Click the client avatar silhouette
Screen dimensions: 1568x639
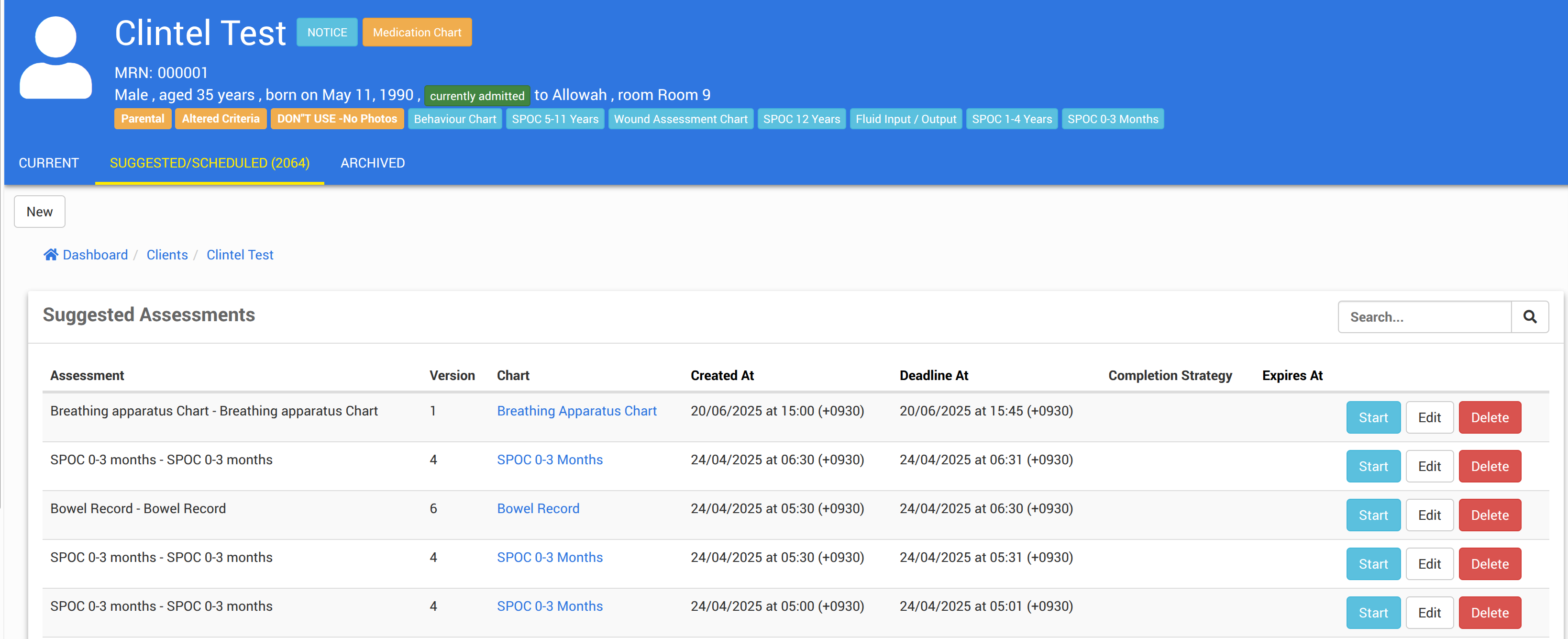55,58
